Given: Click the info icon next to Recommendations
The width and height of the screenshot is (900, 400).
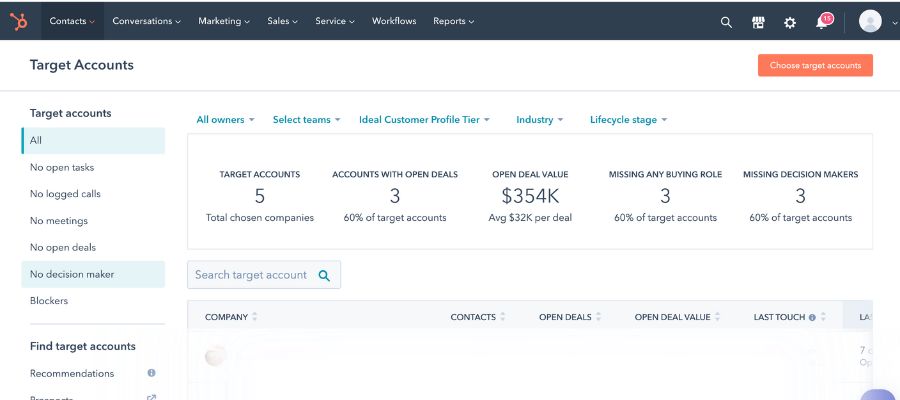Looking at the screenshot, I should (x=152, y=373).
